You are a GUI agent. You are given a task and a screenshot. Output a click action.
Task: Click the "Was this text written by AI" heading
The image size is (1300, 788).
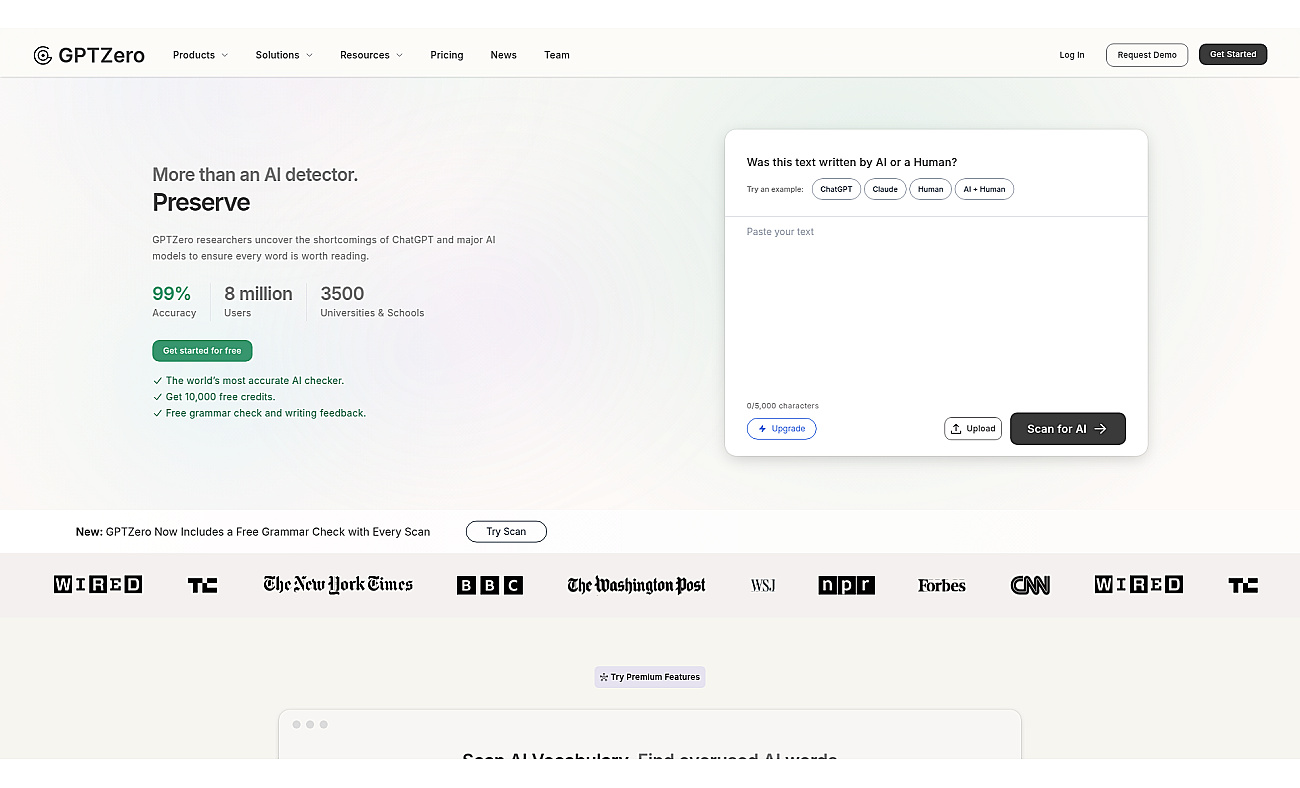point(852,162)
